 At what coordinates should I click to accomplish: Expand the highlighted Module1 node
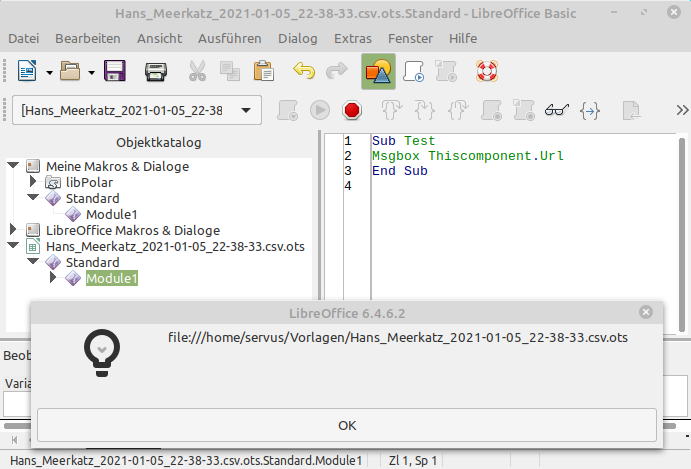click(52, 277)
